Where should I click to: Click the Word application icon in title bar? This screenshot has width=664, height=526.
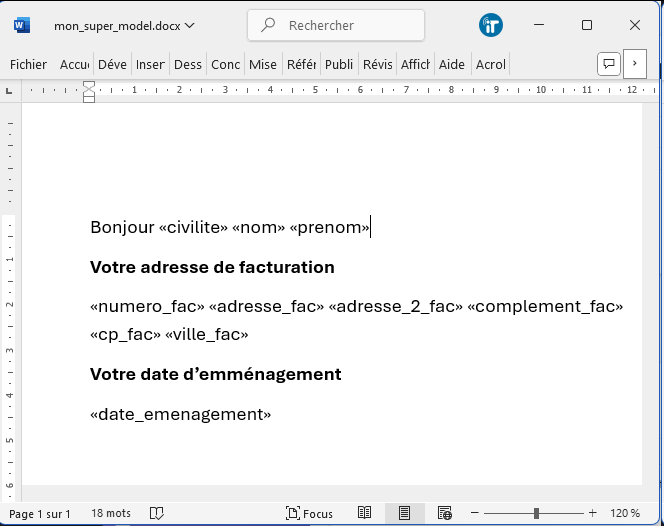22,25
